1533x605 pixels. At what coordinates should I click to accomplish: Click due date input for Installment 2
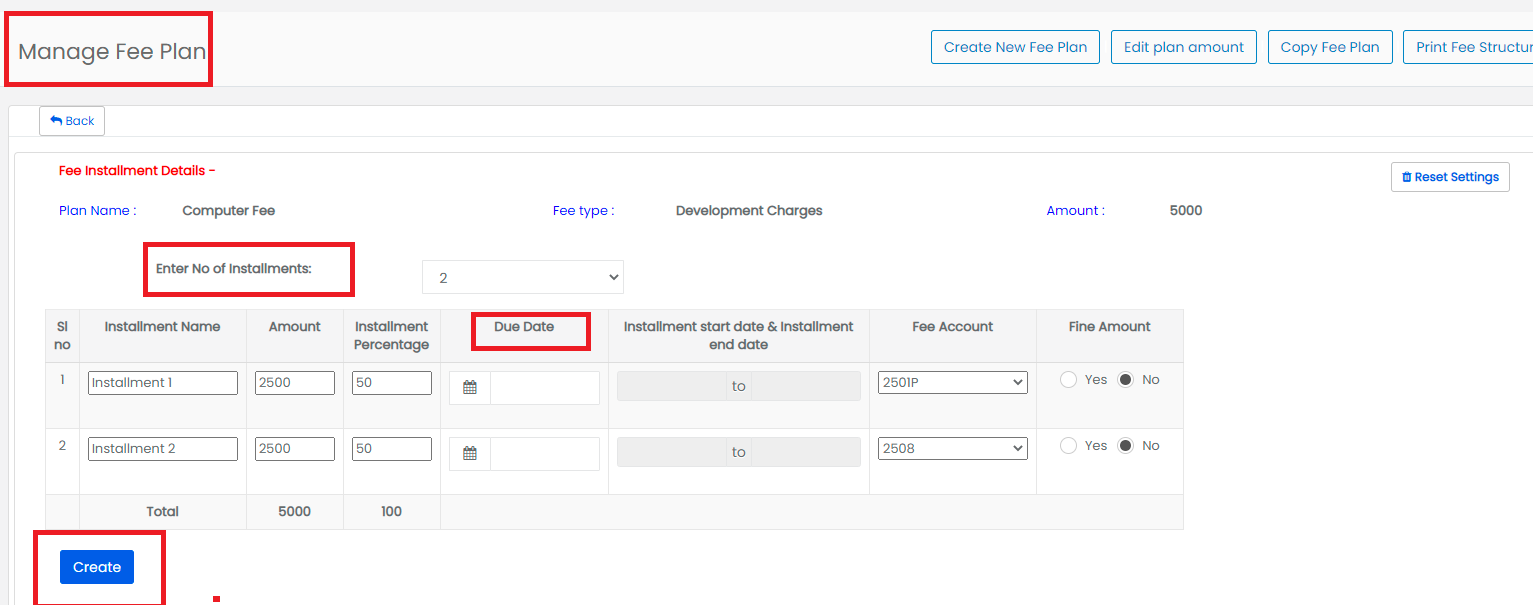pos(545,454)
